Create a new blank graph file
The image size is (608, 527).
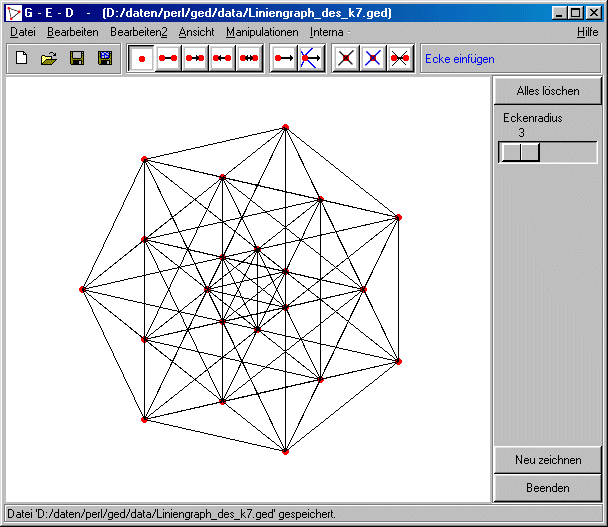(x=22, y=58)
